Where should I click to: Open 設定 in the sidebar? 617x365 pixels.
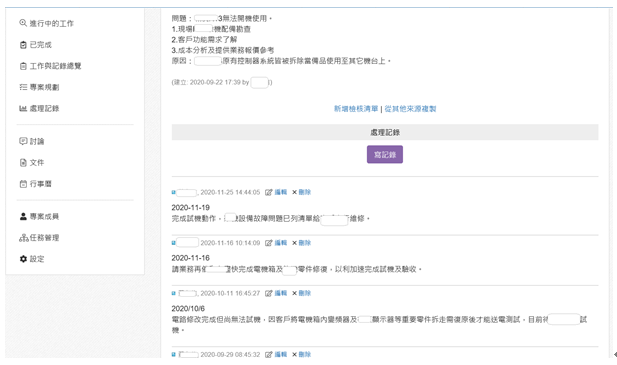point(32,259)
